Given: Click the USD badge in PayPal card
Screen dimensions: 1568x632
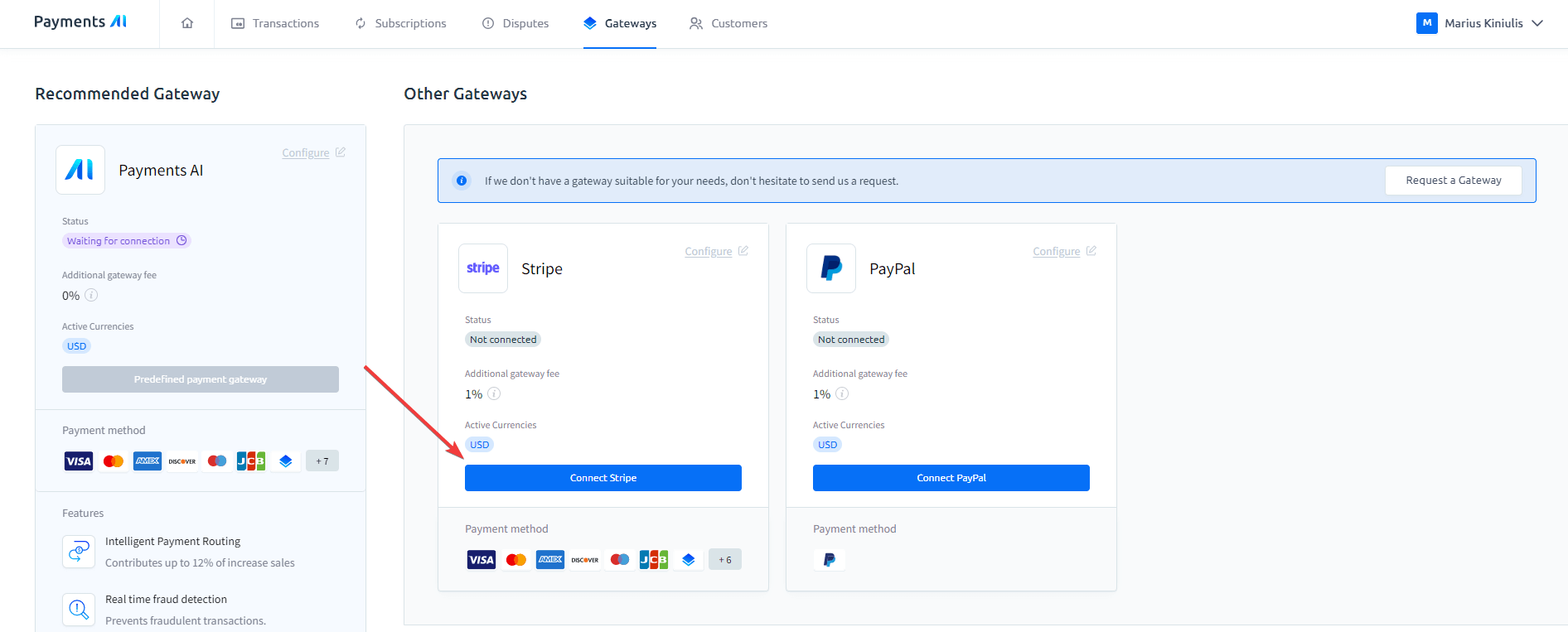Looking at the screenshot, I should point(827,445).
